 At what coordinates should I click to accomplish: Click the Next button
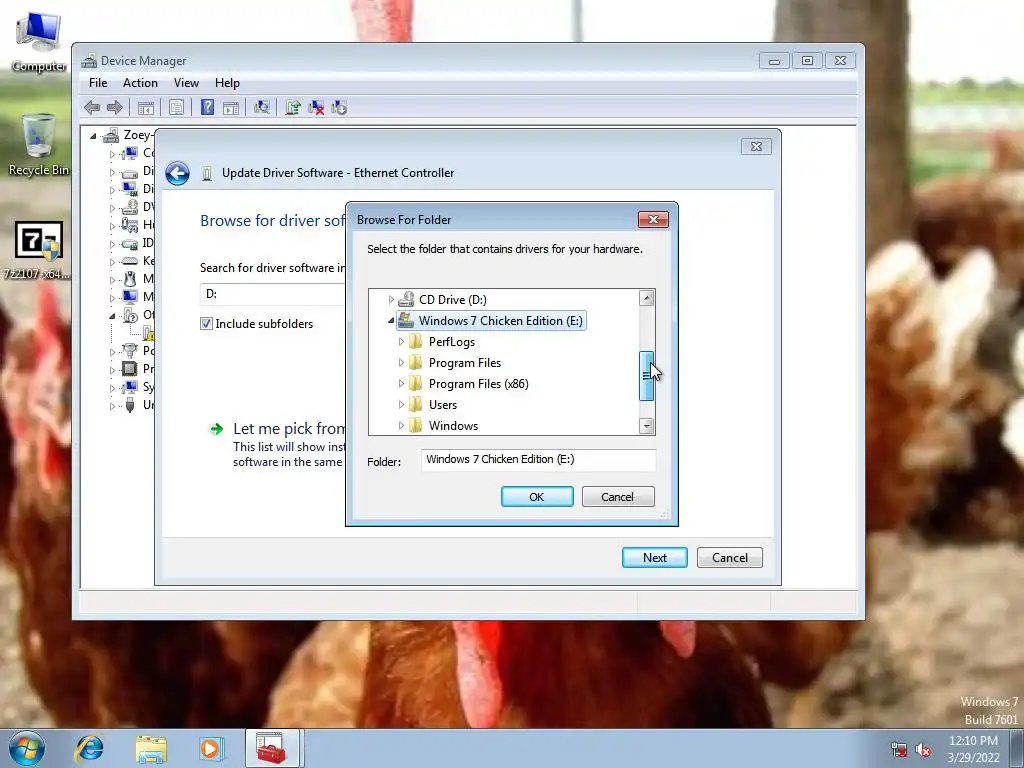click(654, 558)
